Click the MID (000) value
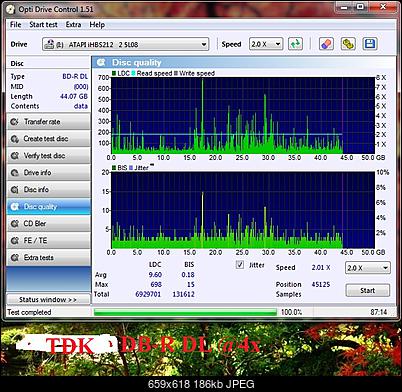Image resolution: width=402 pixels, height=392 pixels. click(x=81, y=87)
